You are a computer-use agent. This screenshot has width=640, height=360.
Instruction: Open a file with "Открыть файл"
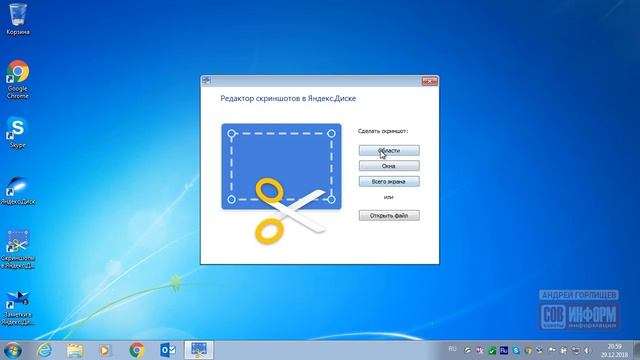(x=389, y=216)
